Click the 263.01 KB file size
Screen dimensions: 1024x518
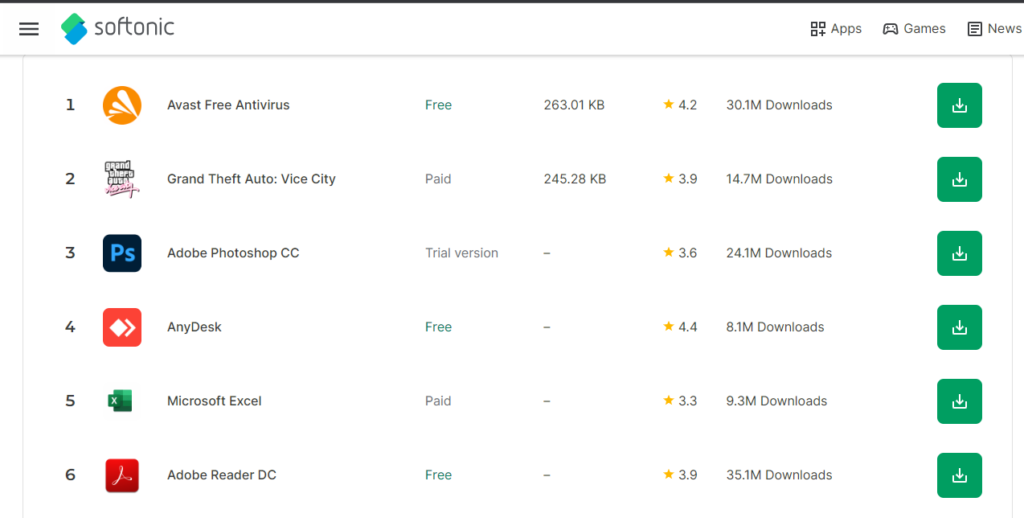click(574, 105)
